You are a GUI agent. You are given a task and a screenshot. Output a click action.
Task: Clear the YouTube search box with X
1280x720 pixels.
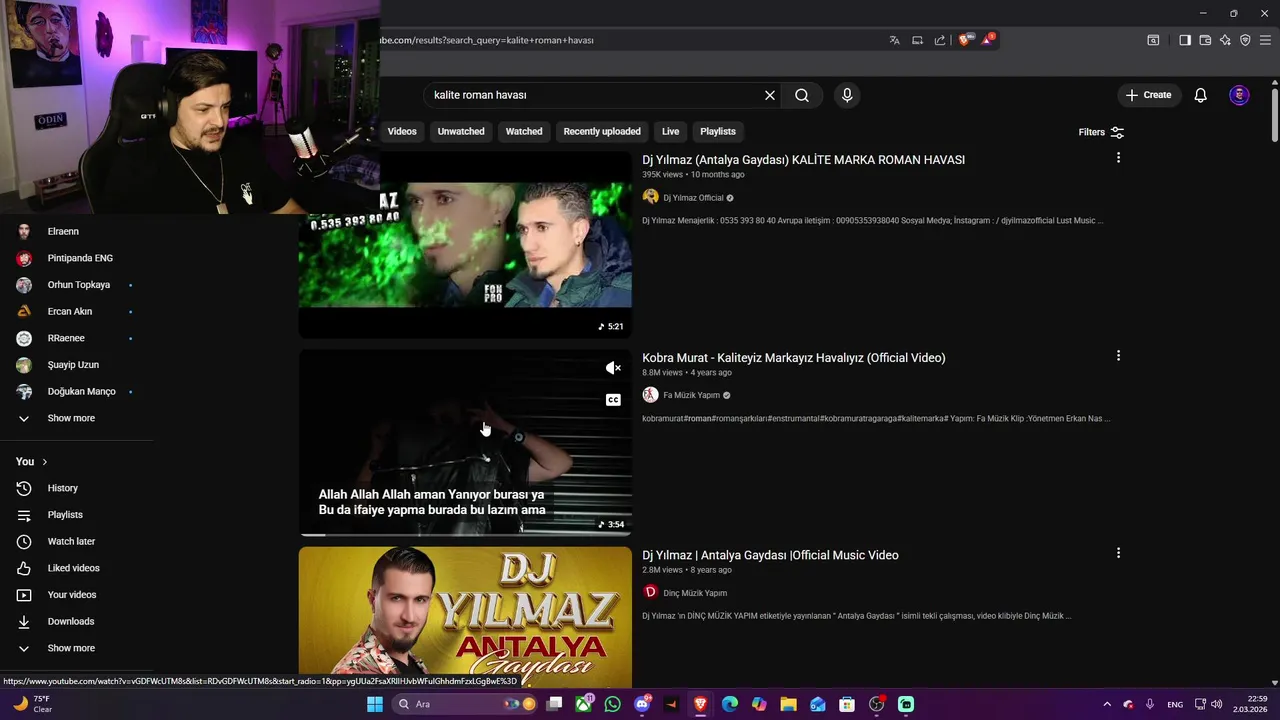[770, 95]
